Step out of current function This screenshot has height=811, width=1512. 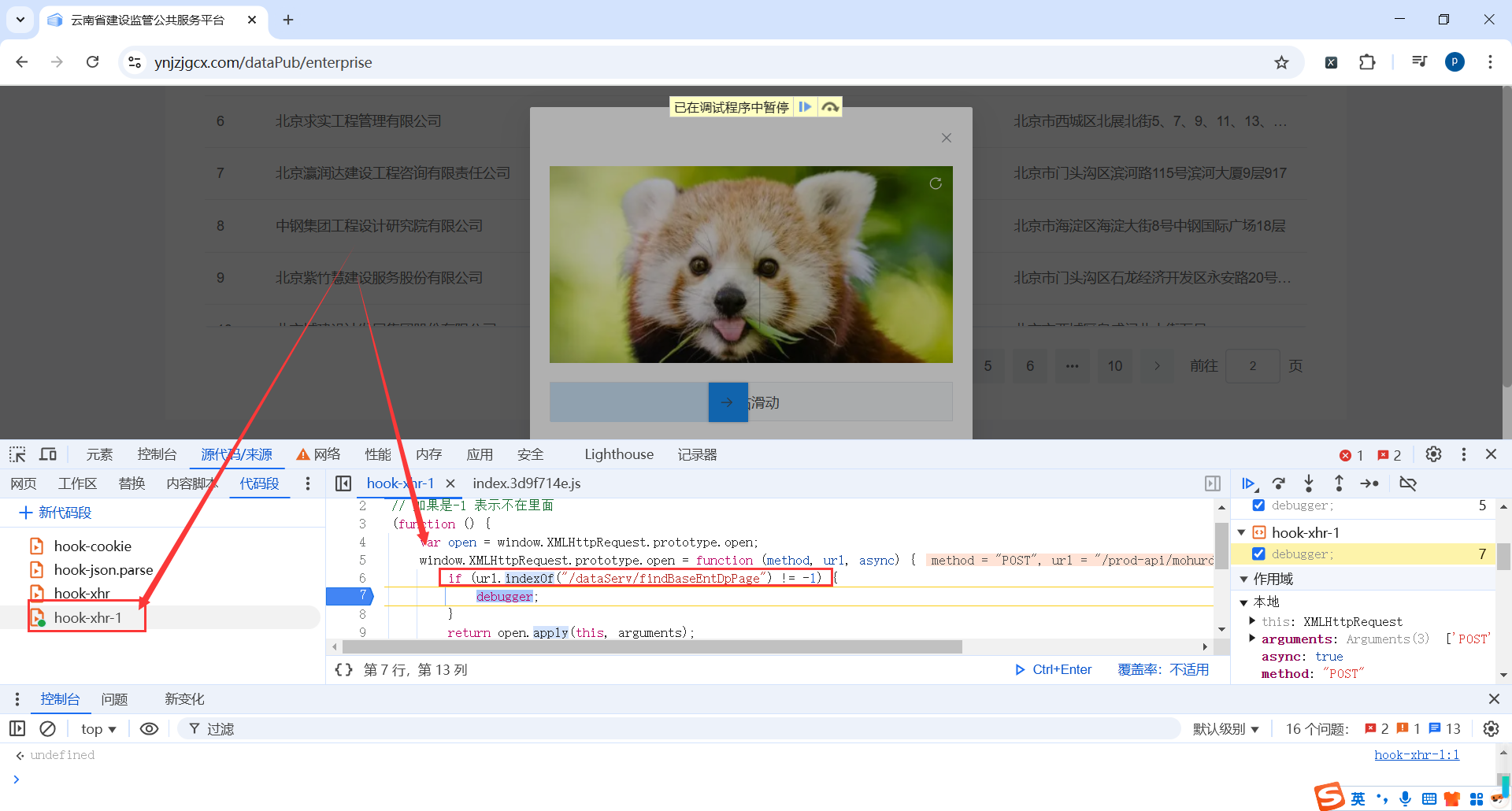1339,483
